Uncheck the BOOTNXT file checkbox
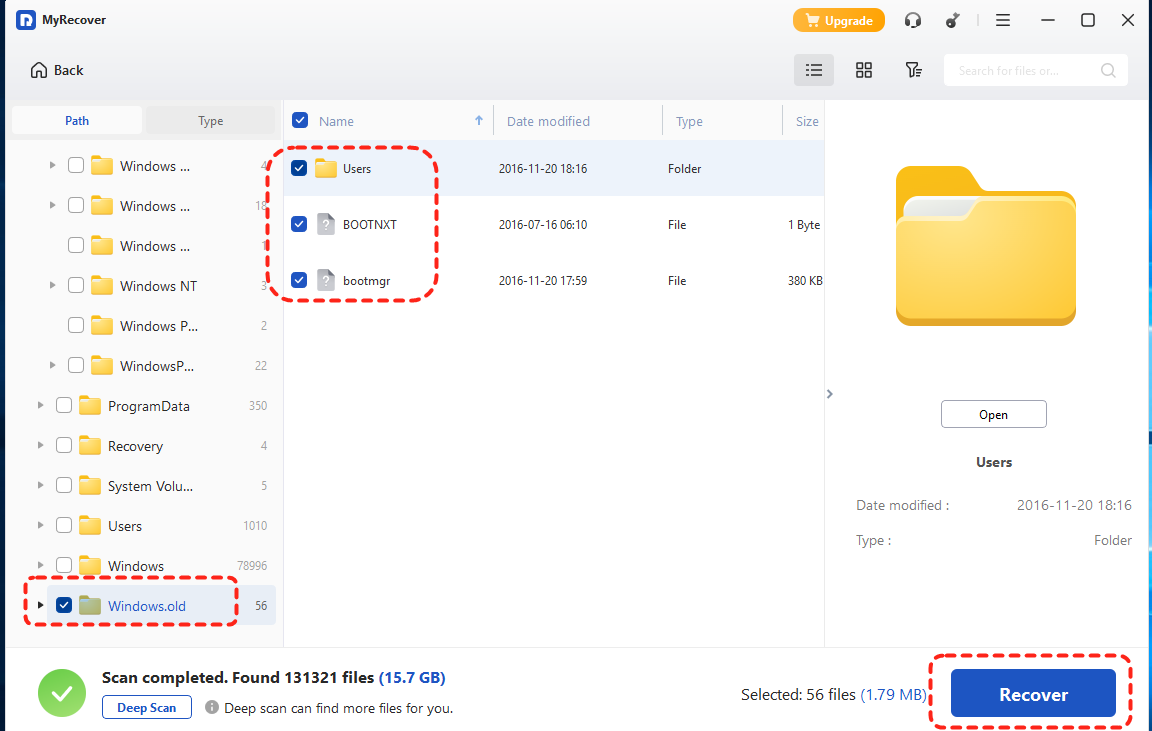 tap(299, 225)
